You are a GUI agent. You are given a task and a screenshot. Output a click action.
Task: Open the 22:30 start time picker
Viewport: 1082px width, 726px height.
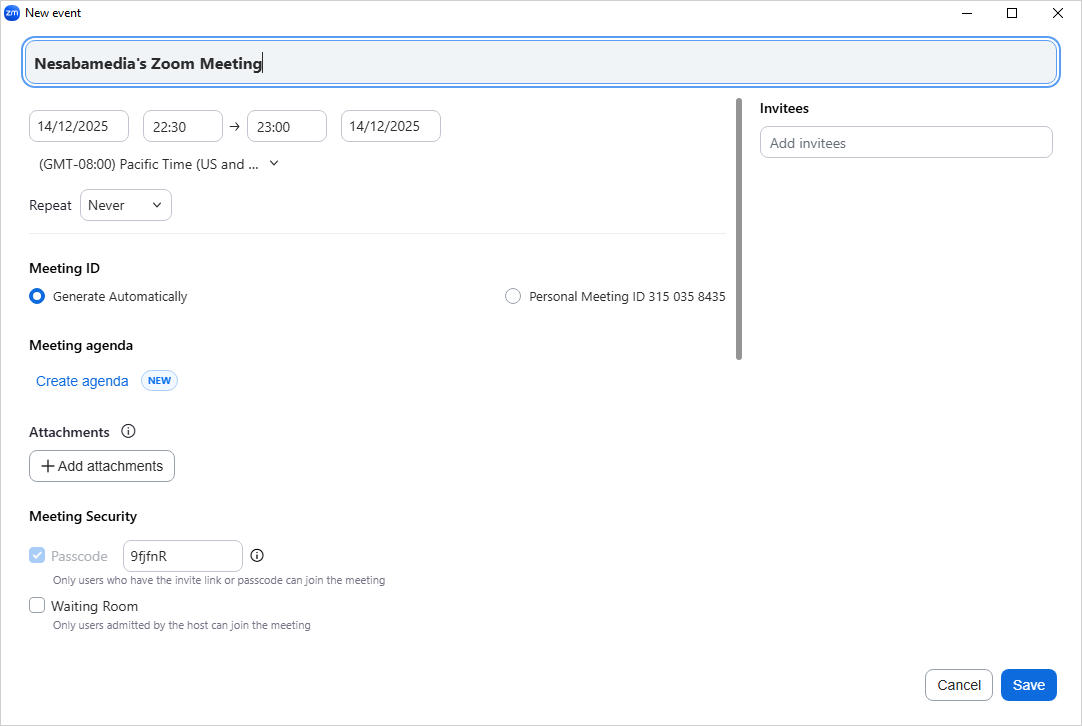click(x=183, y=127)
